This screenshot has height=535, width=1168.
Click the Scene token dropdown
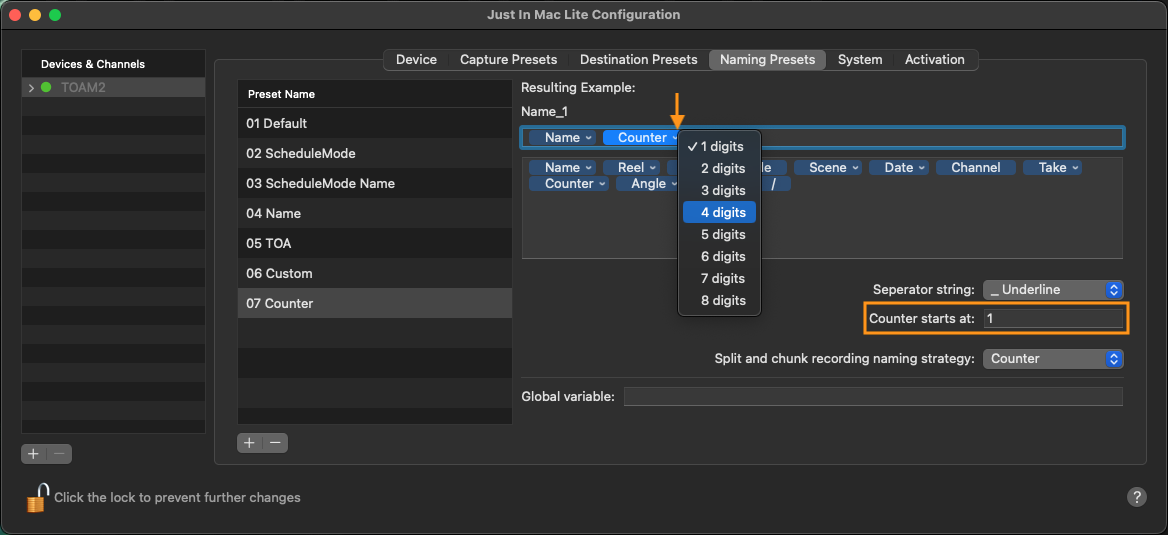click(x=828, y=168)
